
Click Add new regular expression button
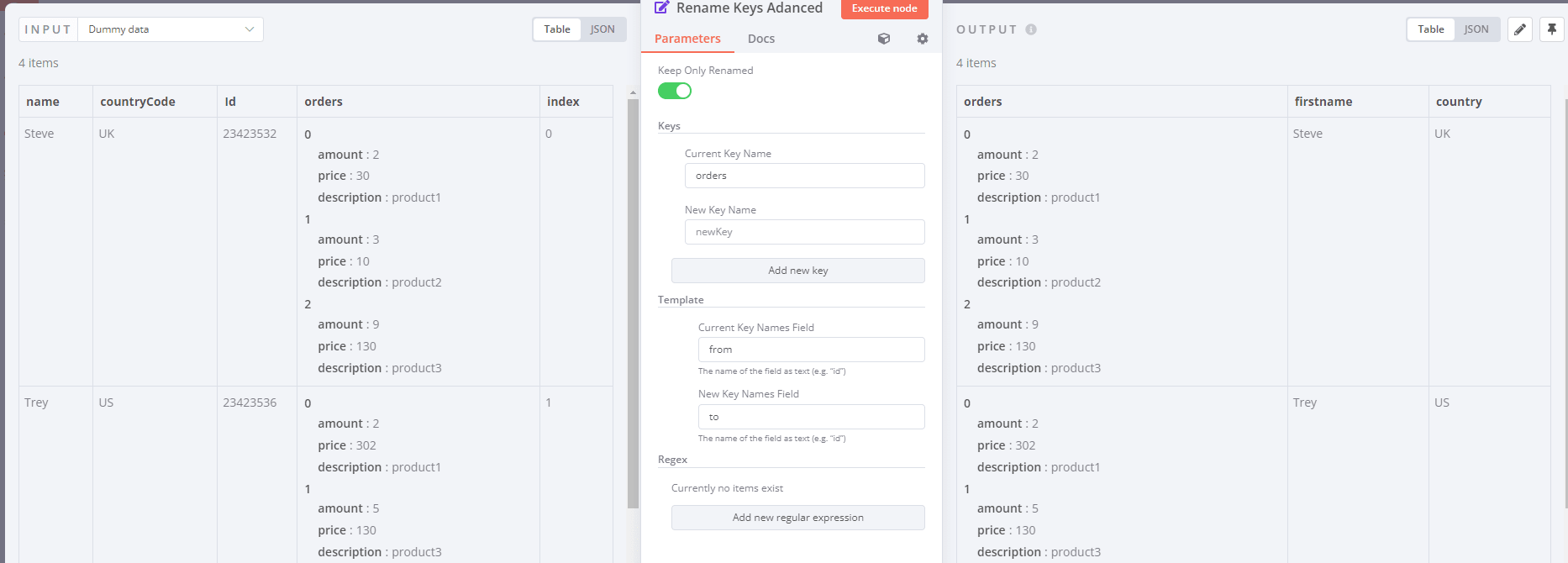[798, 518]
